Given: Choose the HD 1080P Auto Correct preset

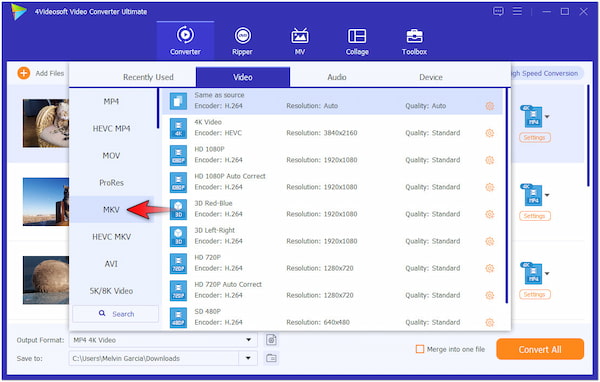Looking at the screenshot, I should tap(332, 182).
